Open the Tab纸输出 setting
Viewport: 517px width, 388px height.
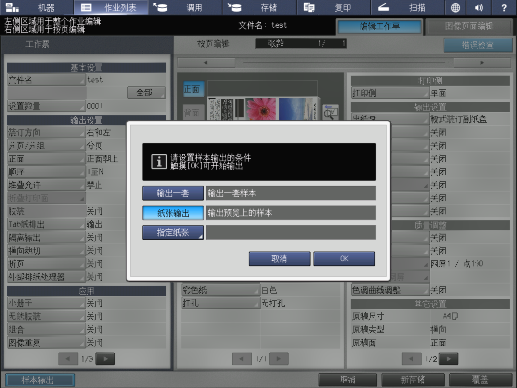46,224
